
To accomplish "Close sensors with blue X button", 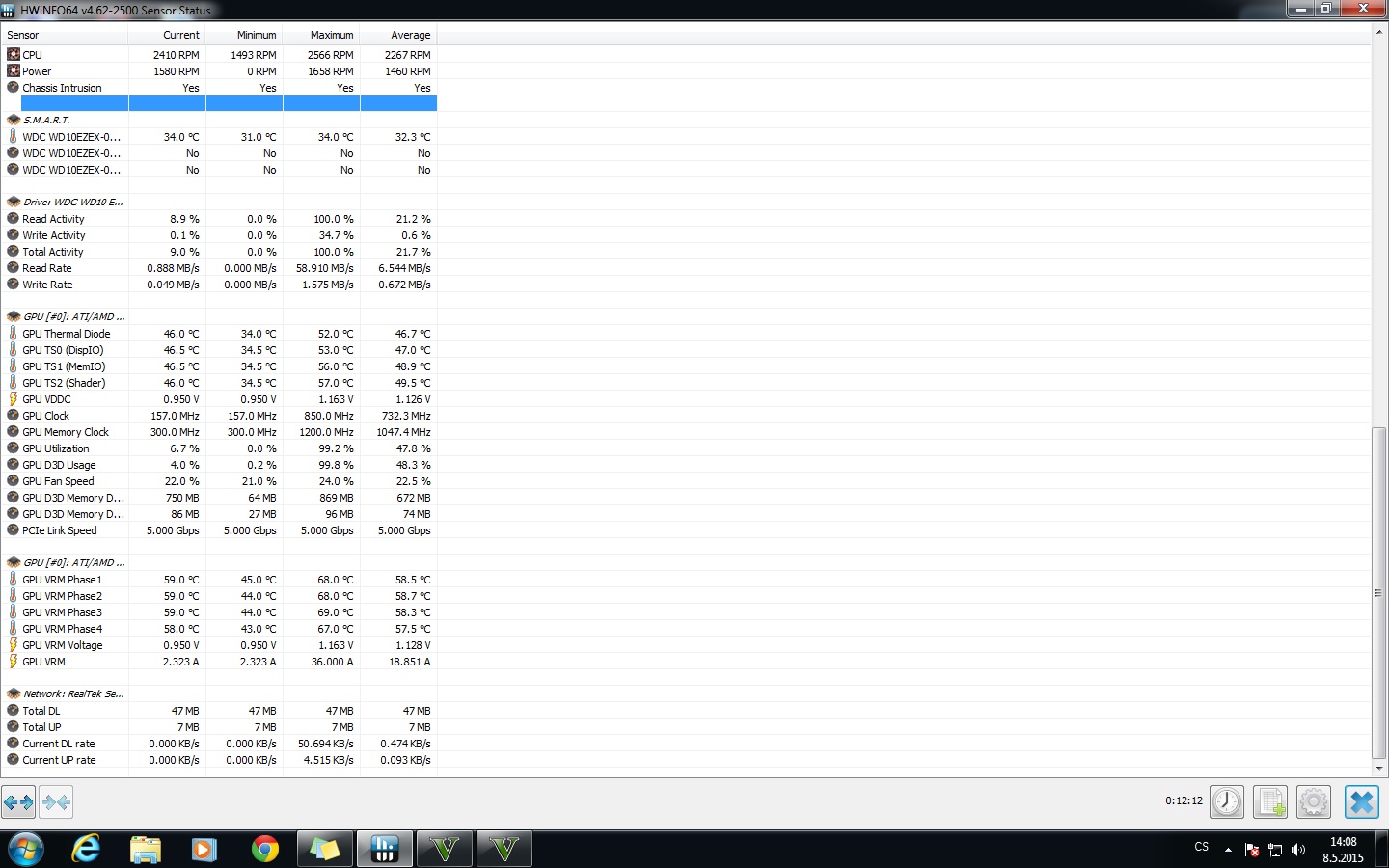I will pyautogui.click(x=1362, y=801).
